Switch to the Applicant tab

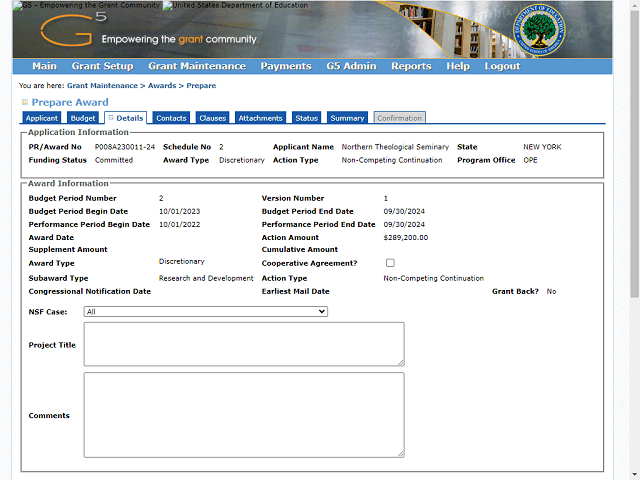42,118
